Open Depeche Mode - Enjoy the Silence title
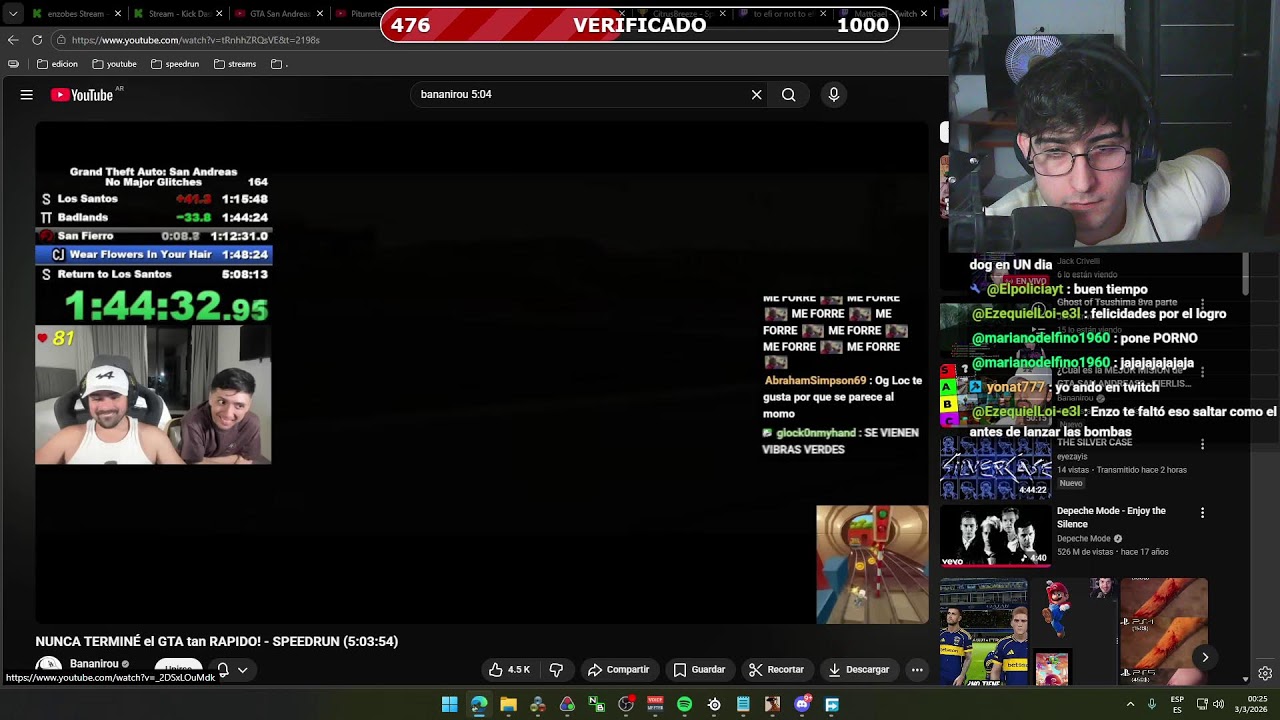The image size is (1280, 720). point(1111,517)
